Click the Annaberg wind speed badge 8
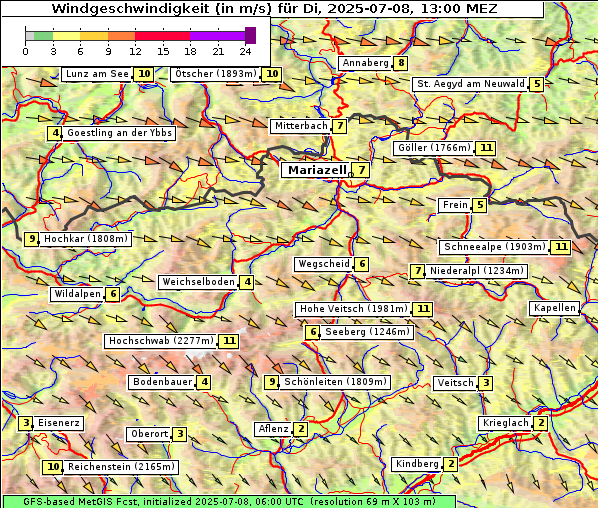Screen dimensions: 598x508 [400, 63]
